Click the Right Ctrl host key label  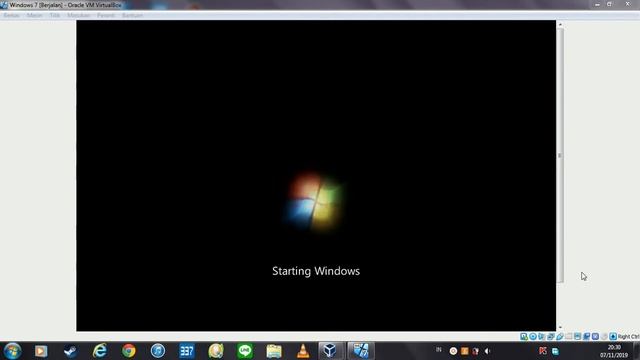point(629,336)
